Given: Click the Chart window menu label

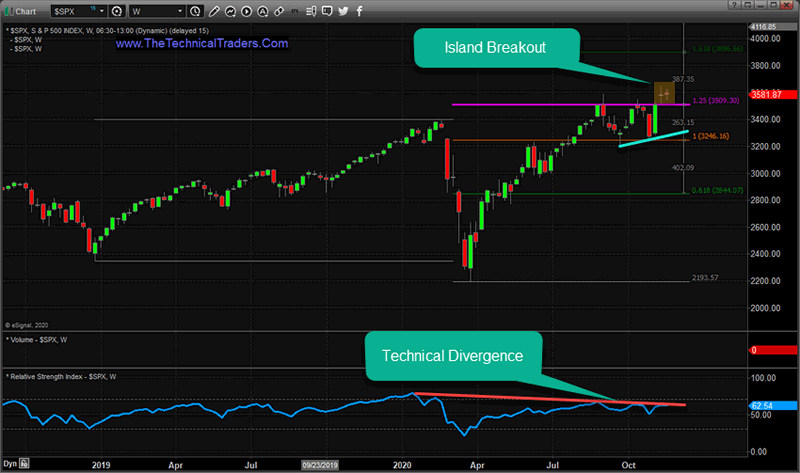Looking at the screenshot, I should pyautogui.click(x=22, y=11).
